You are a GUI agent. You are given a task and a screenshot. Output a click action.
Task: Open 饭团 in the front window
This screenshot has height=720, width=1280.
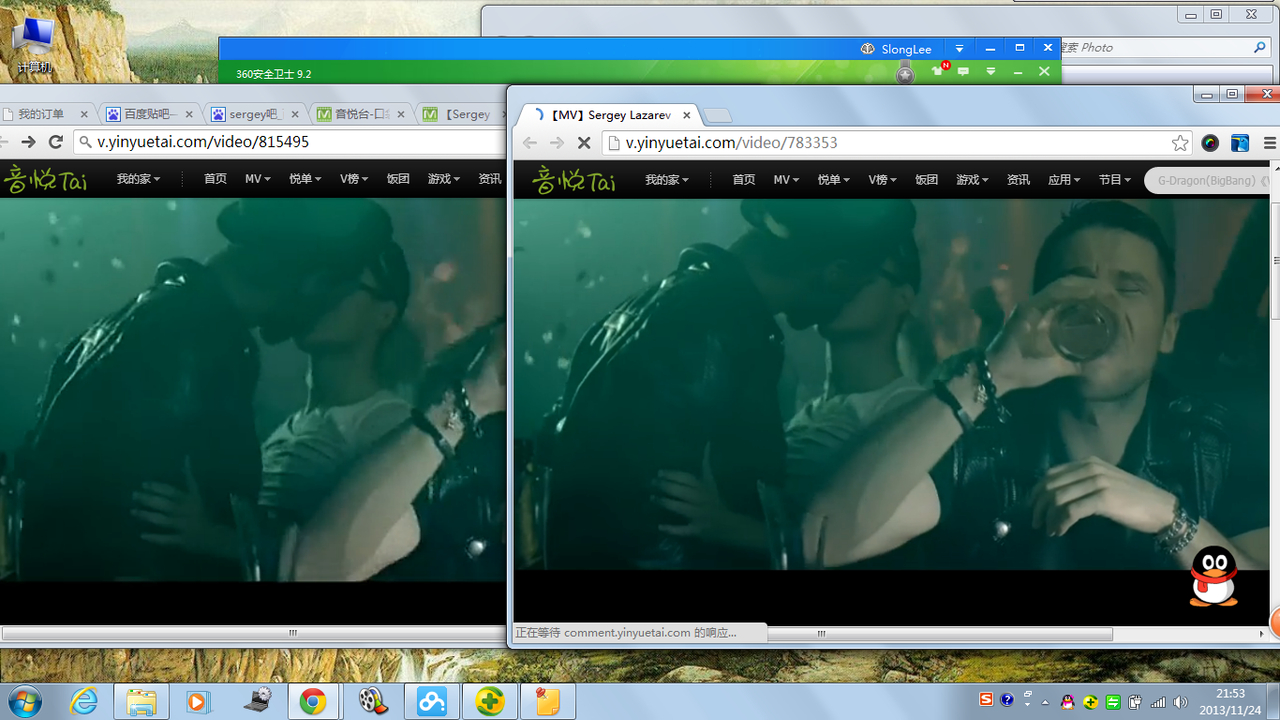(926, 180)
